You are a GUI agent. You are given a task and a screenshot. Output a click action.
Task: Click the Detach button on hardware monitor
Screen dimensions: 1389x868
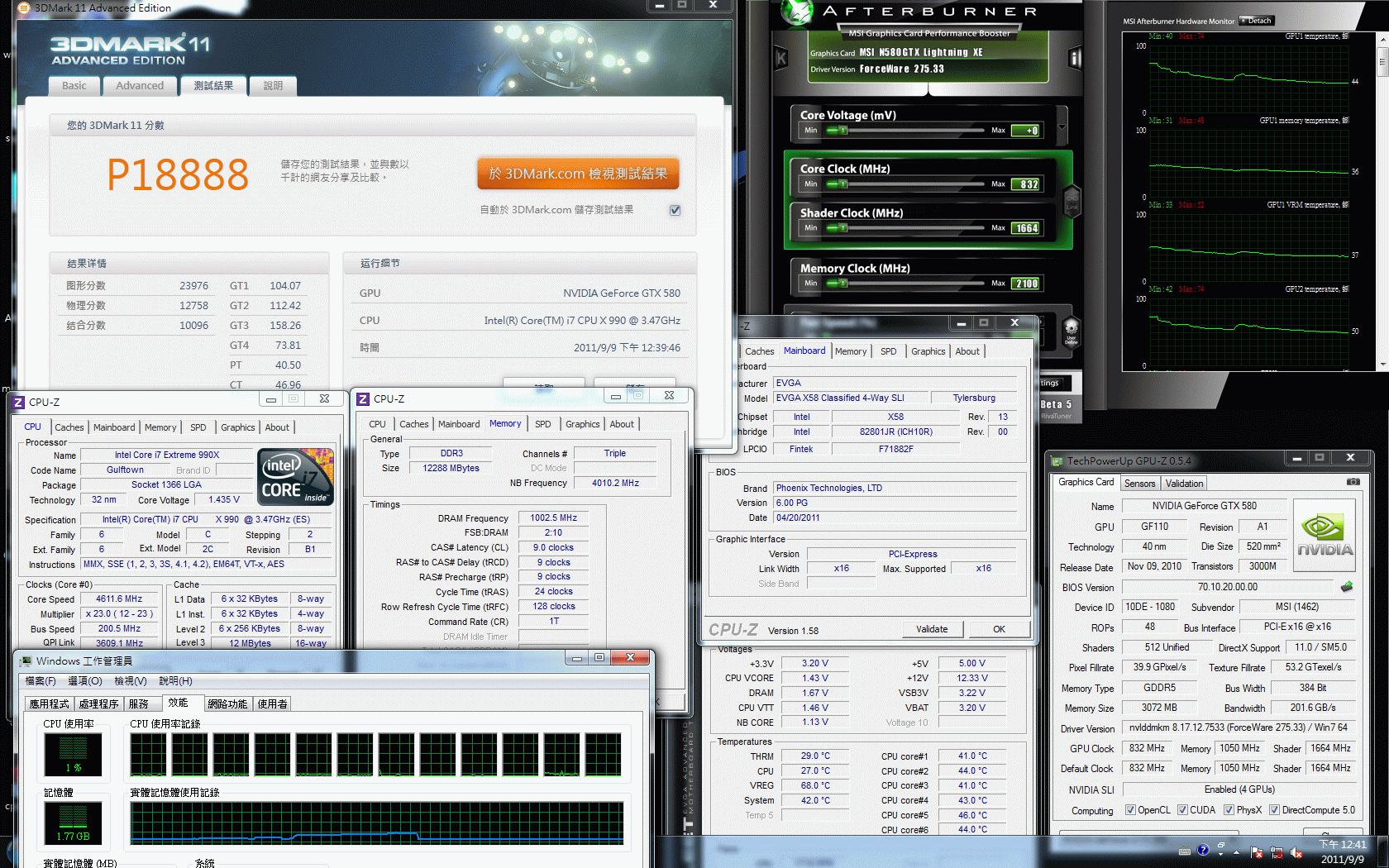1256,21
